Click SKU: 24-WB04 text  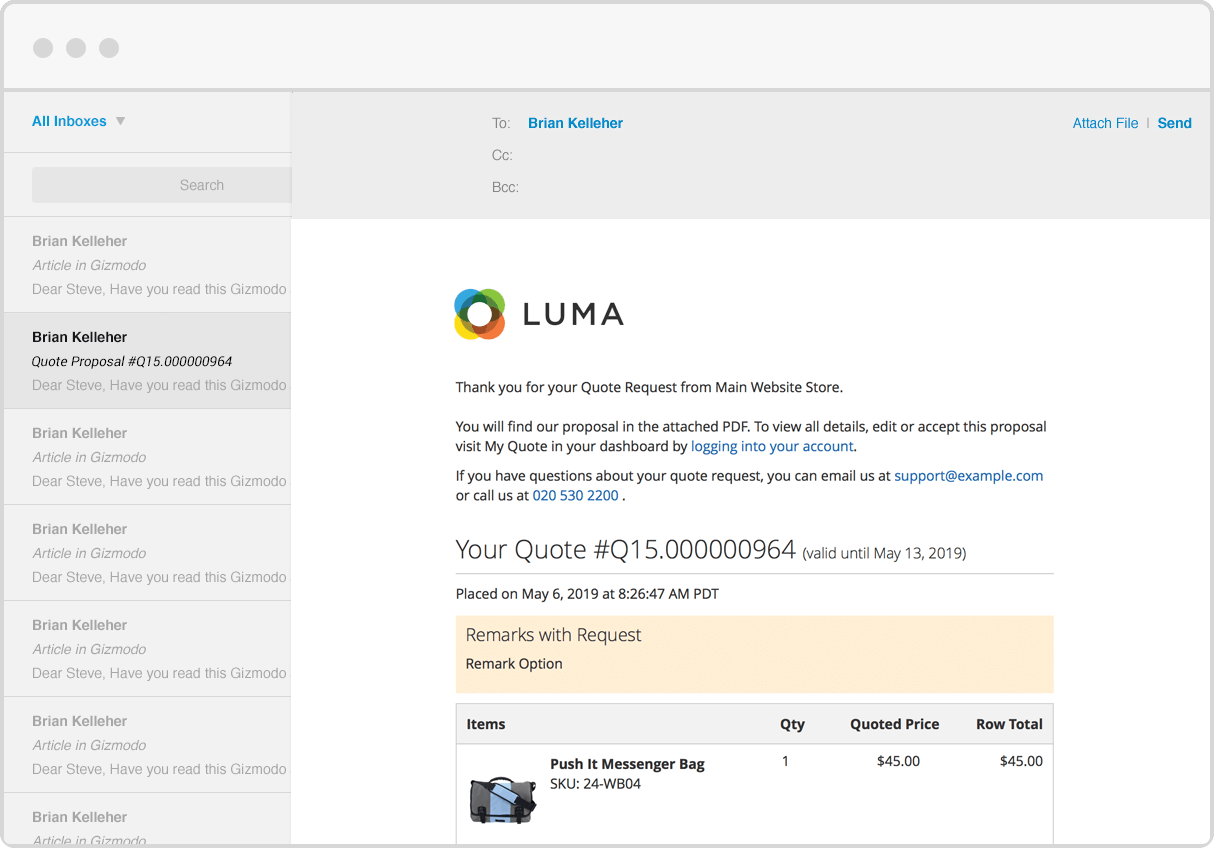coord(595,784)
